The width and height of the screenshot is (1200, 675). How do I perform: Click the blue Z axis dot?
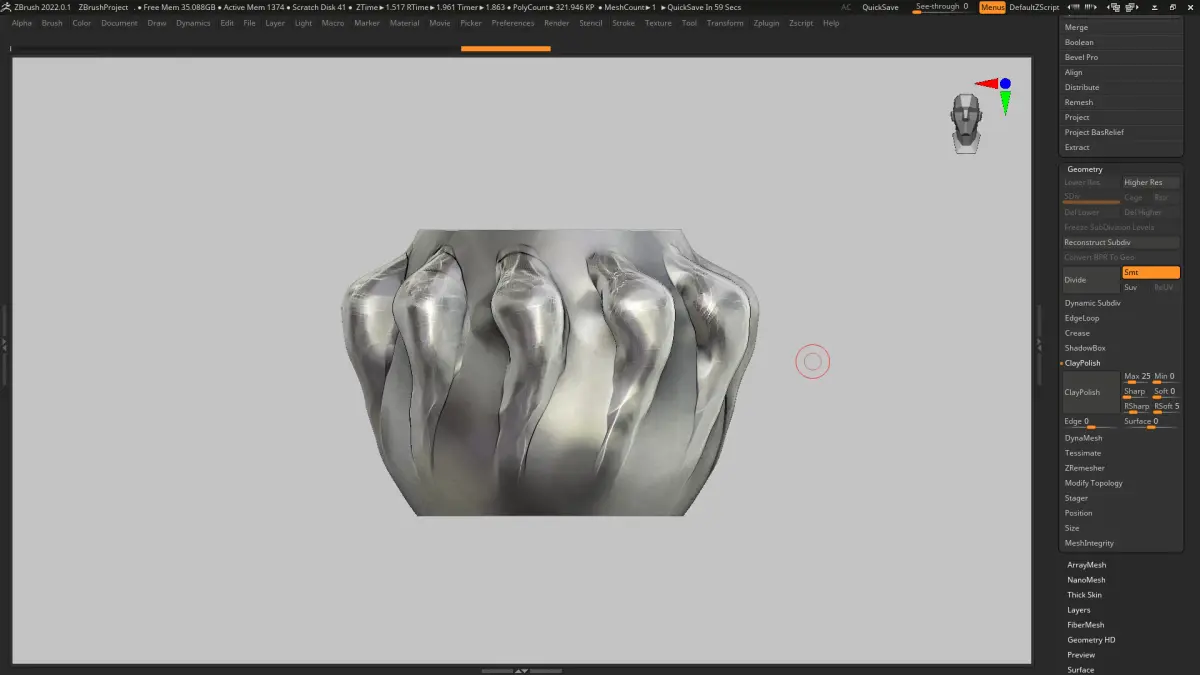(x=1005, y=84)
